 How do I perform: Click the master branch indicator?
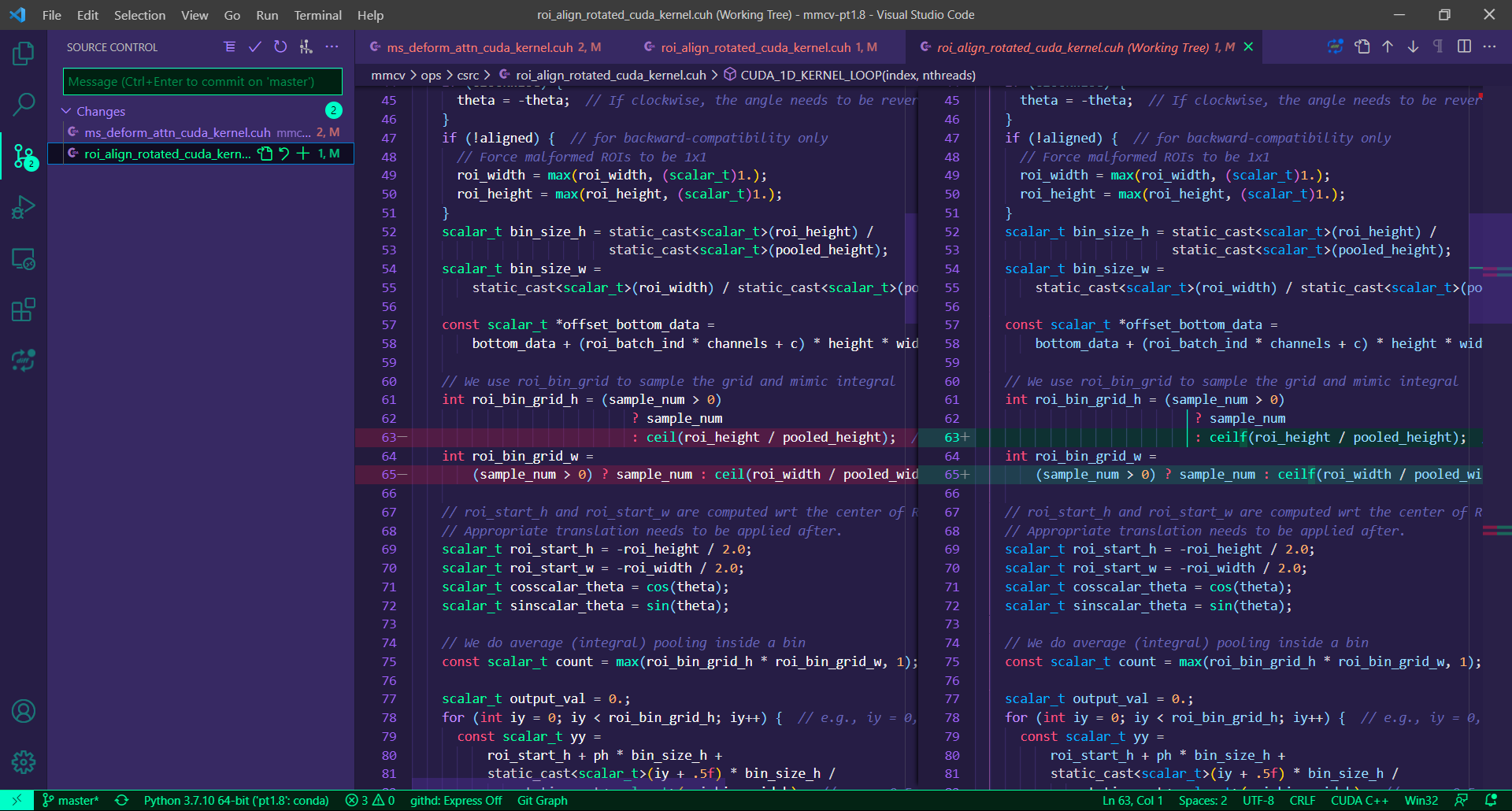[71, 801]
